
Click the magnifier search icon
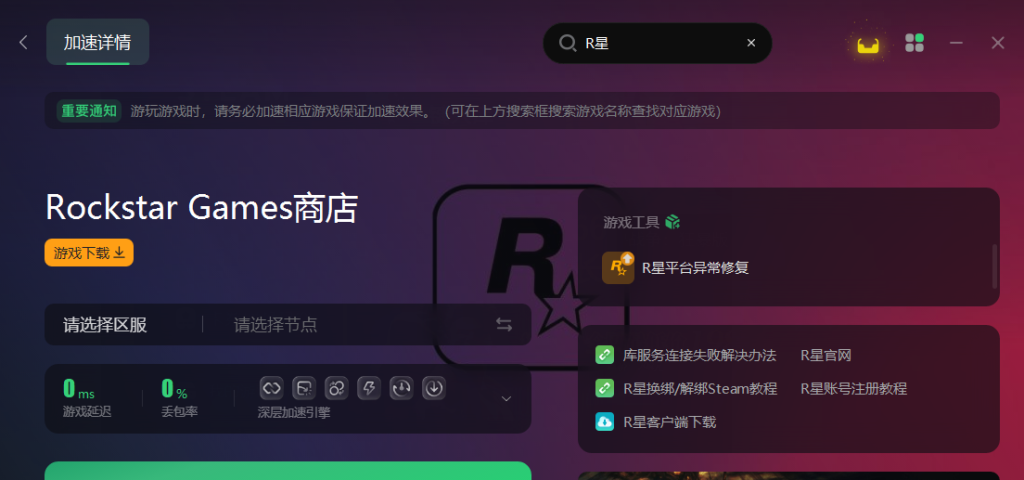[567, 43]
